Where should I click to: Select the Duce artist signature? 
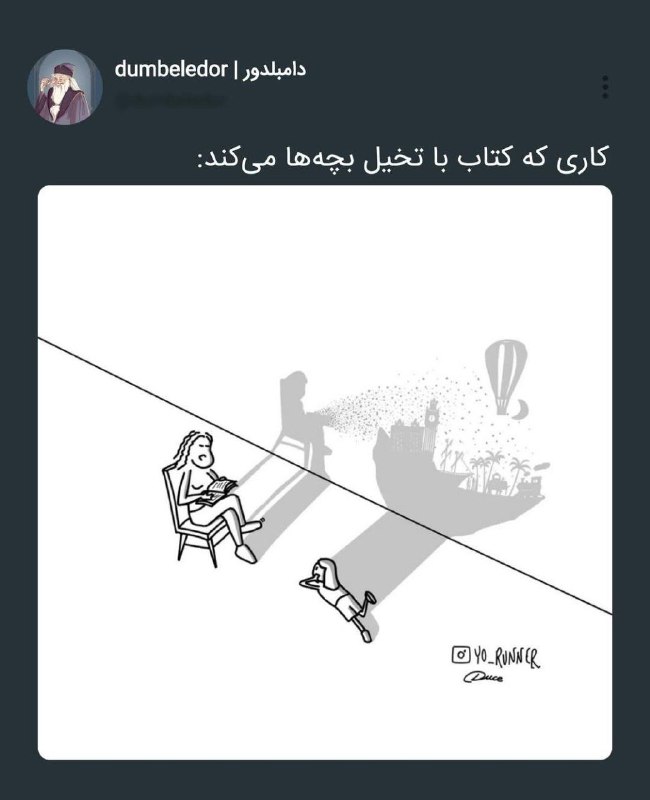pyautogui.click(x=483, y=678)
